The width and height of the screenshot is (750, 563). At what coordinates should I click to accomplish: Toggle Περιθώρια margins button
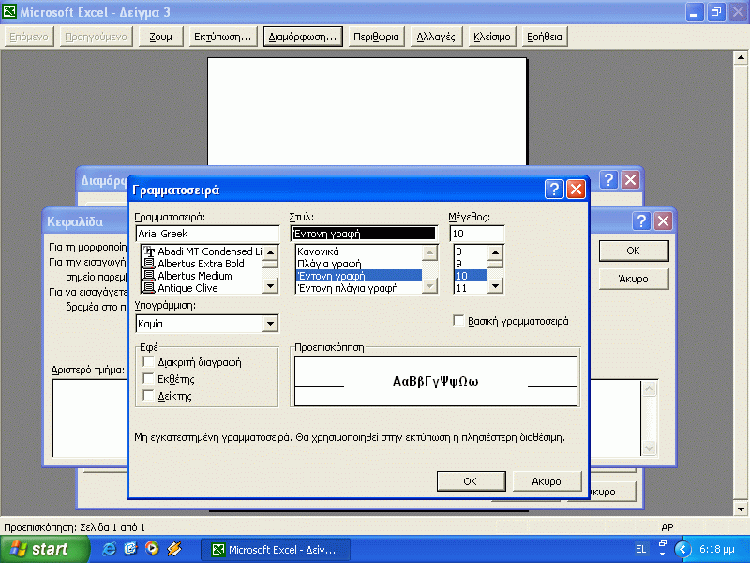(x=375, y=37)
